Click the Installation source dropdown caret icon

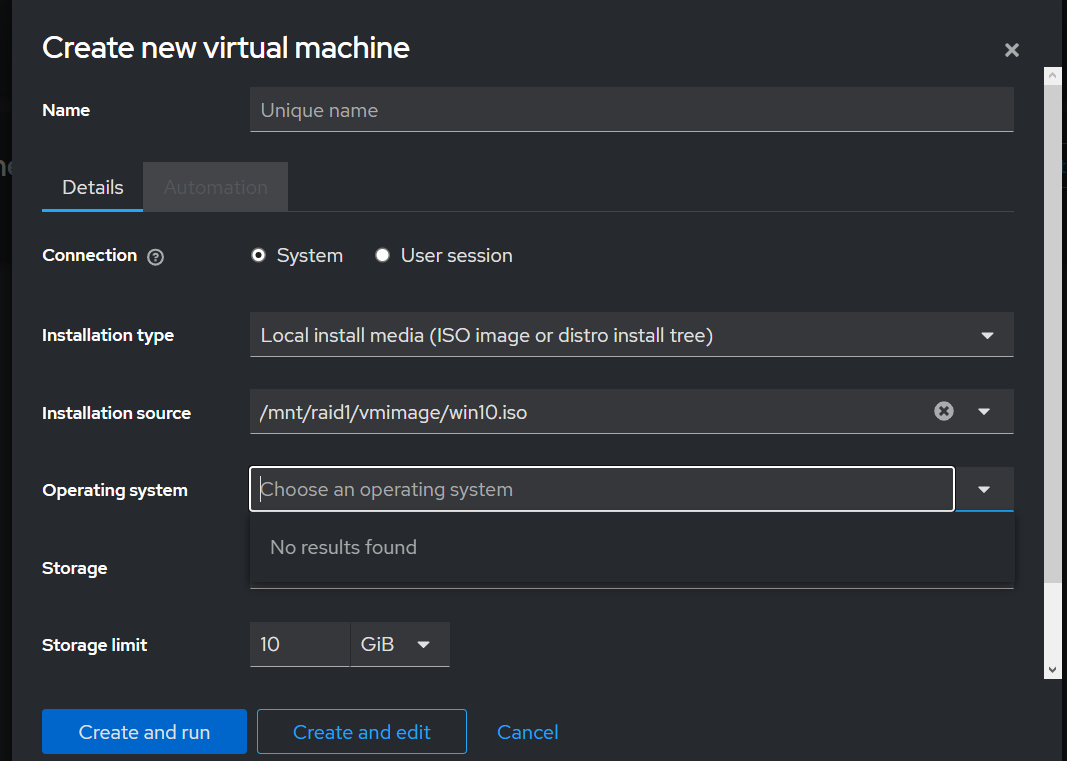(984, 411)
